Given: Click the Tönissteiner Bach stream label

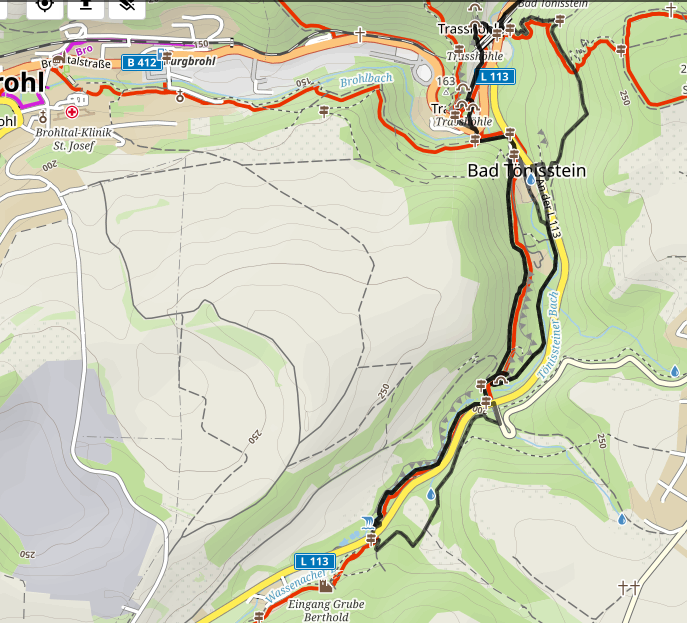Looking at the screenshot, I should pyautogui.click(x=549, y=335).
